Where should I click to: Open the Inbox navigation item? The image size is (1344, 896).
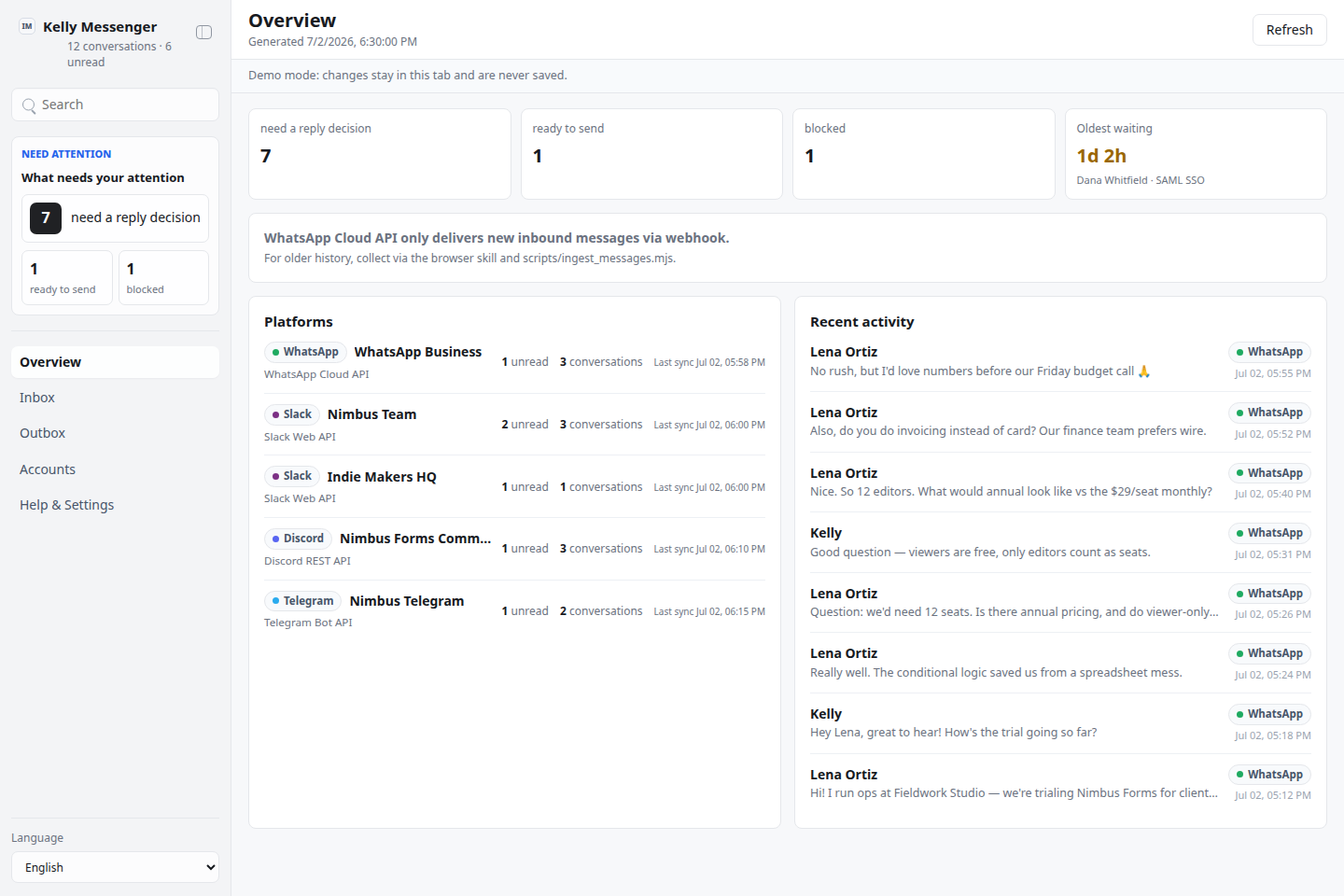click(115, 398)
